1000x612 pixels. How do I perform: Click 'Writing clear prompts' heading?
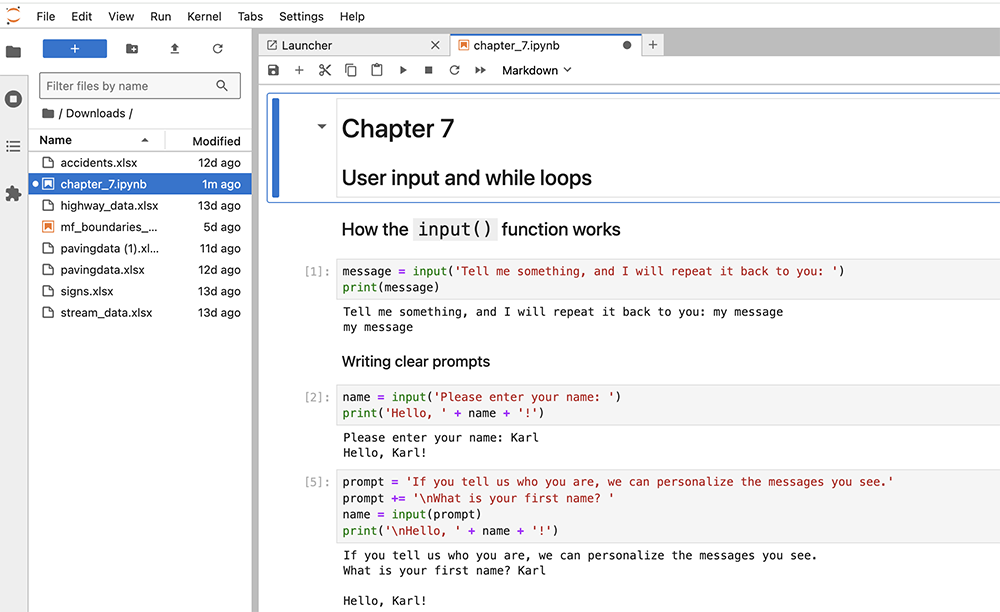point(416,361)
